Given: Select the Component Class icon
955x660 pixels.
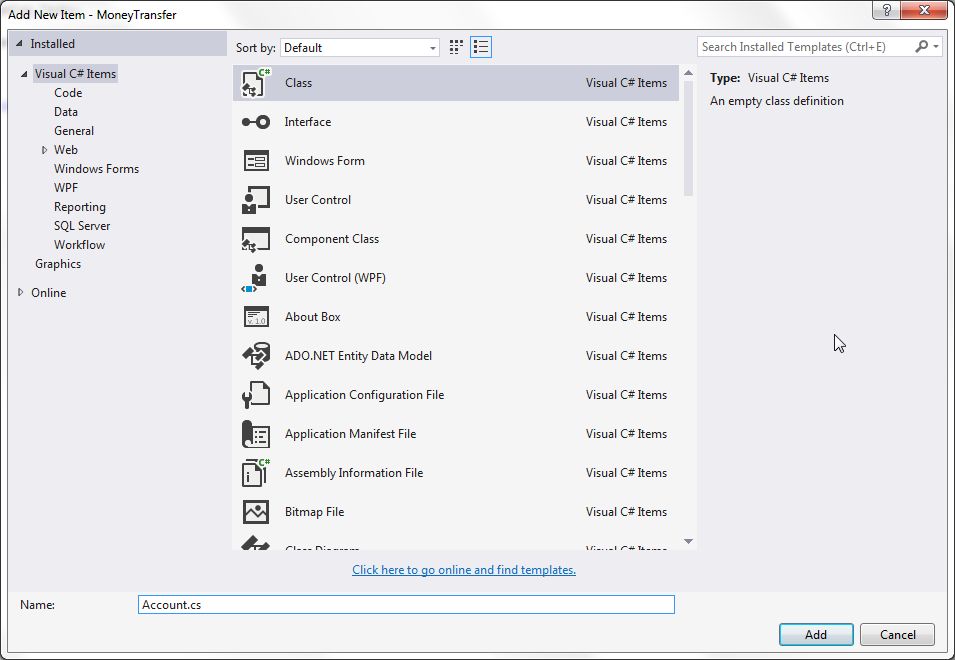Looking at the screenshot, I should tap(256, 239).
